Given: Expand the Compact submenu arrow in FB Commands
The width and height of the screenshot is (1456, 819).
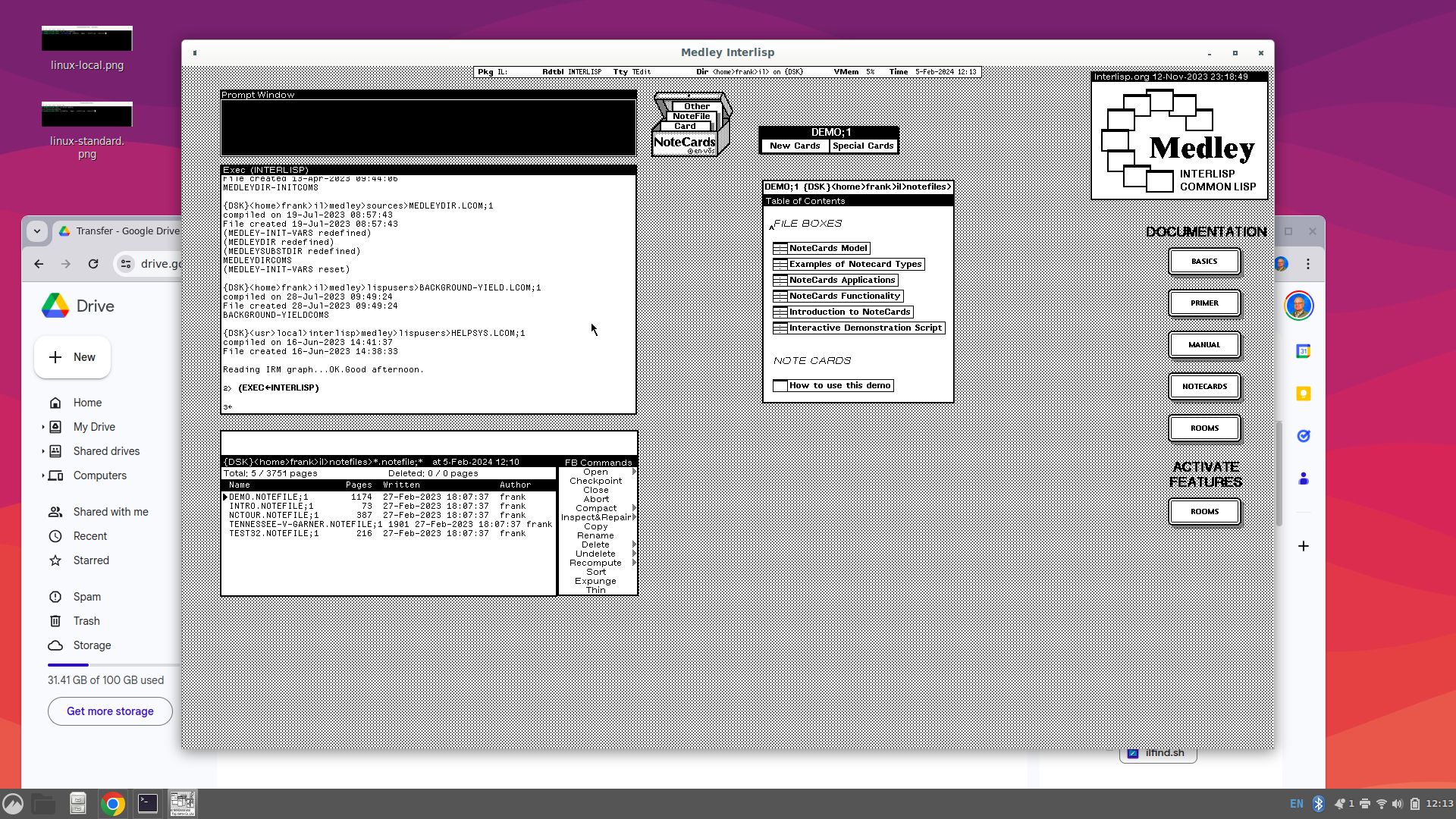Looking at the screenshot, I should click(634, 508).
